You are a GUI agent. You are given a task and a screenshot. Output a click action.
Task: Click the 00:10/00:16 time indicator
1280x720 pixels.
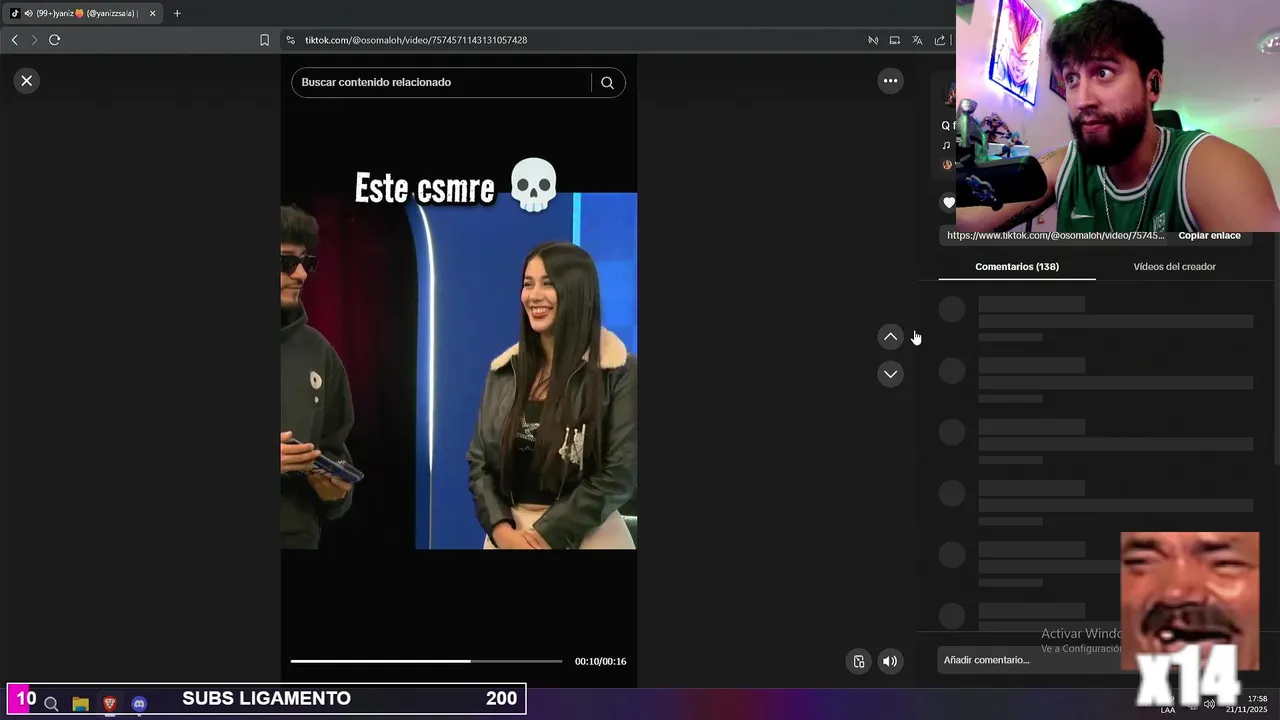click(600, 661)
